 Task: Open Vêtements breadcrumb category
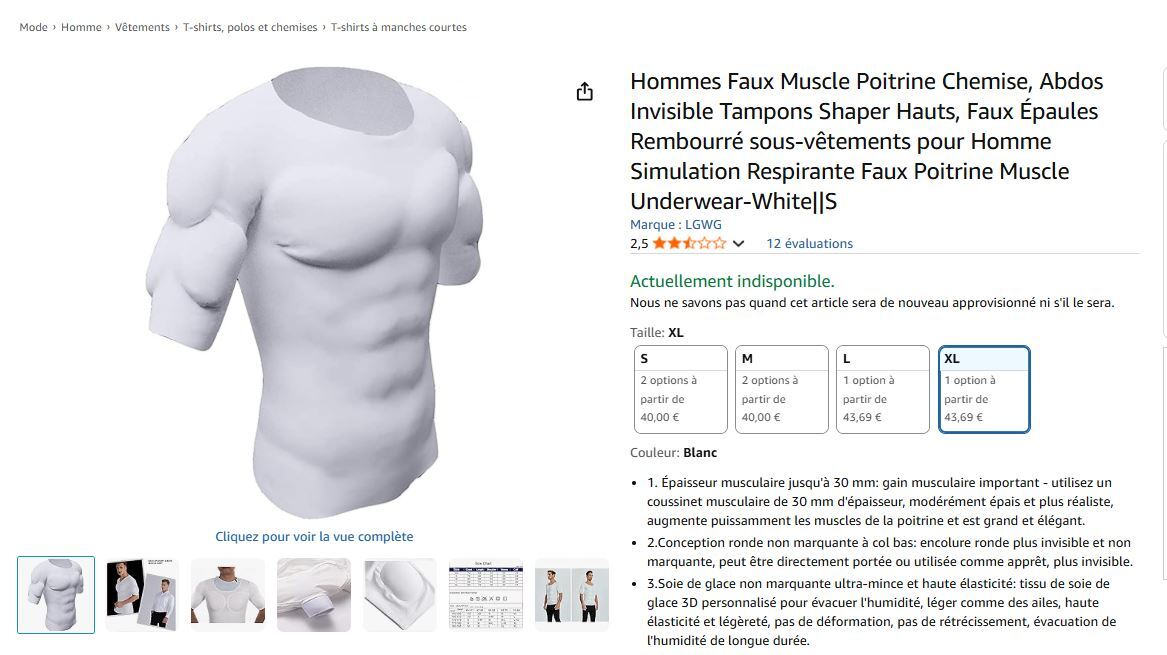click(x=142, y=27)
